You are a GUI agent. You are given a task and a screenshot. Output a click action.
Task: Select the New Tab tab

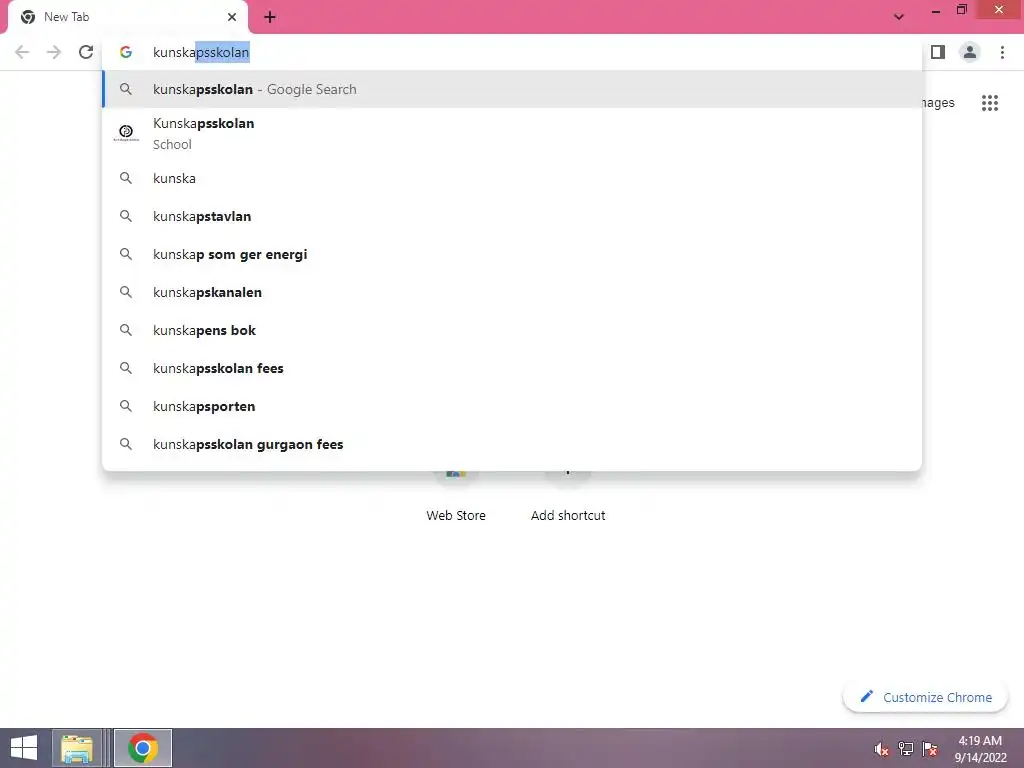pos(127,17)
